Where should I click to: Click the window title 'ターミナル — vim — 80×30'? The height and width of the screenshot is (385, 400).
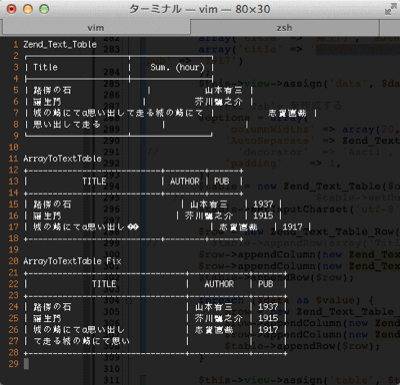click(x=199, y=9)
